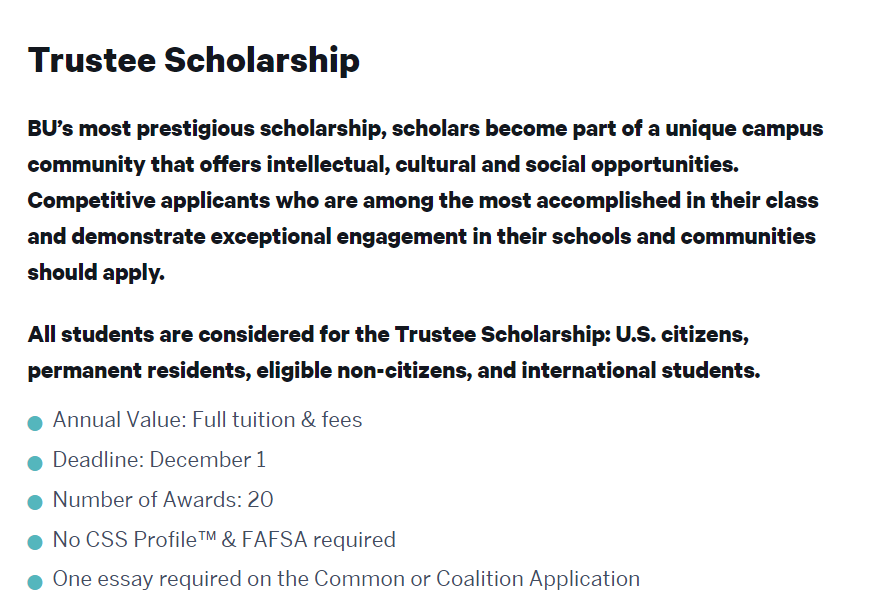Screen dimensions: 869x609
Task: Click the teal bullet beside Annual Value
Action: coord(35,423)
